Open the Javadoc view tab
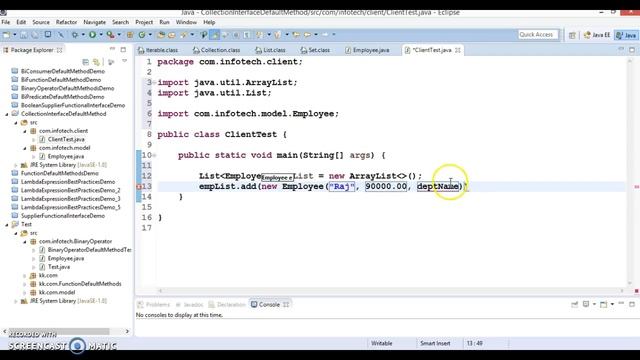Viewport: 640px width, 360px height. coord(189,305)
